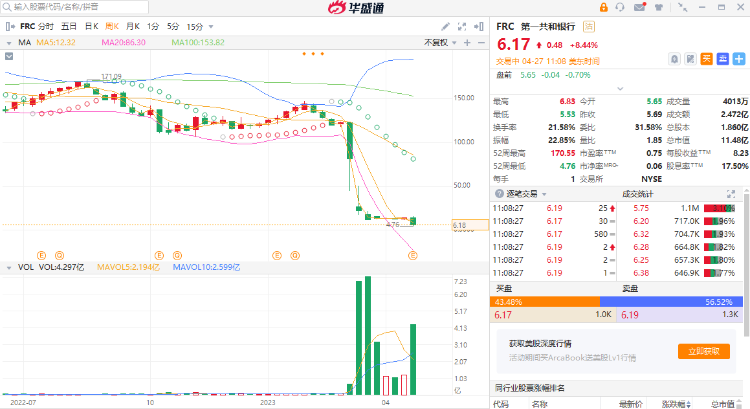Expand pre-market details chevron

coord(620,88)
